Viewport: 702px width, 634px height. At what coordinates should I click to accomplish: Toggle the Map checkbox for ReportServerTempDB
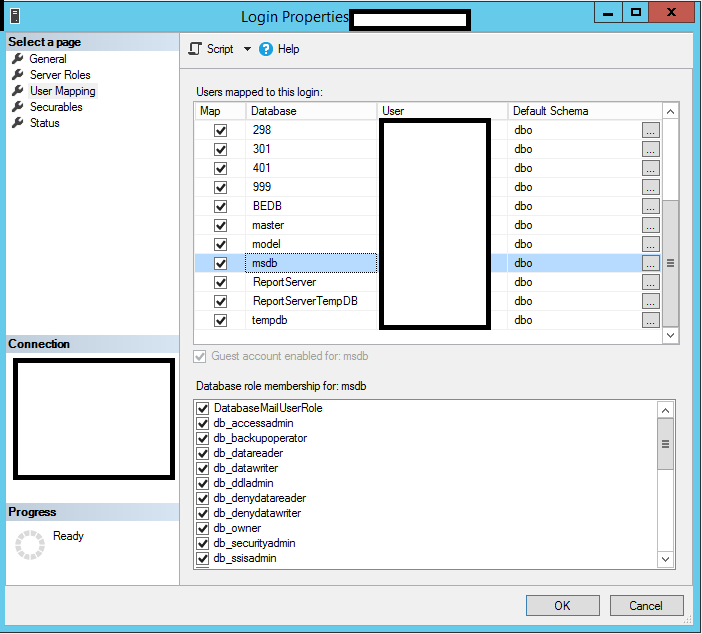(x=220, y=301)
